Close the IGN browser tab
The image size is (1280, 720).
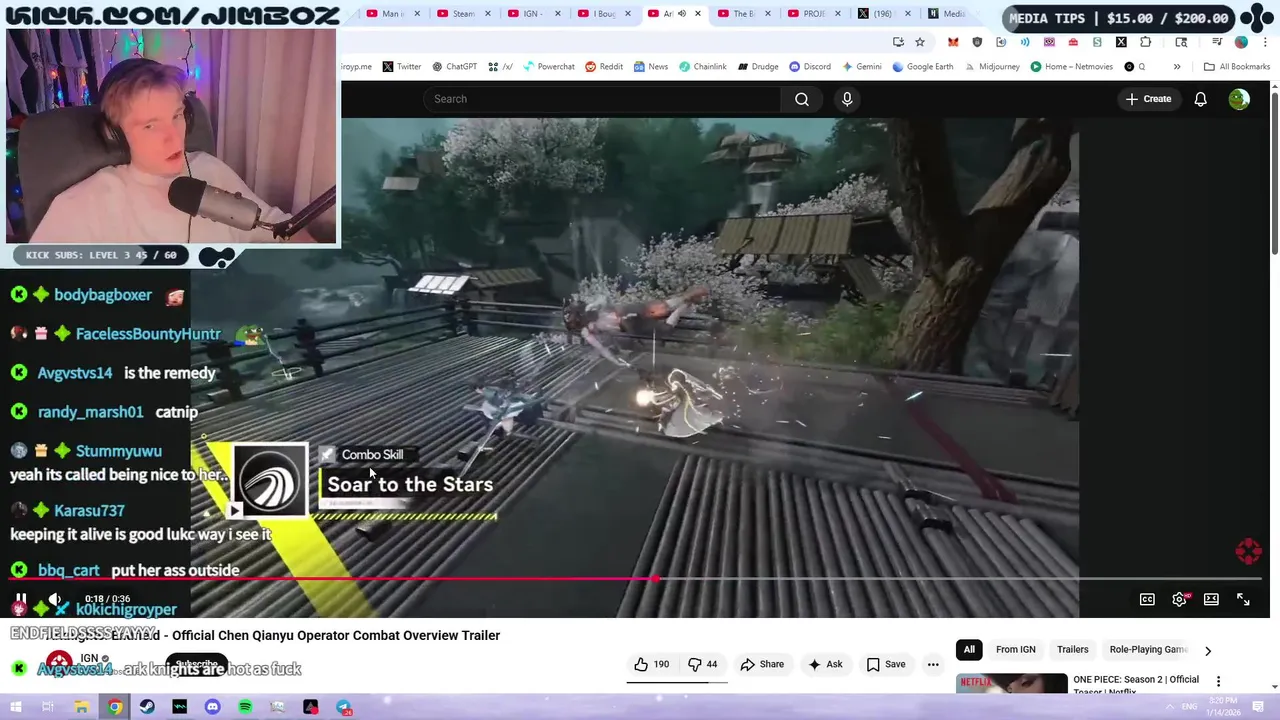coord(557,14)
